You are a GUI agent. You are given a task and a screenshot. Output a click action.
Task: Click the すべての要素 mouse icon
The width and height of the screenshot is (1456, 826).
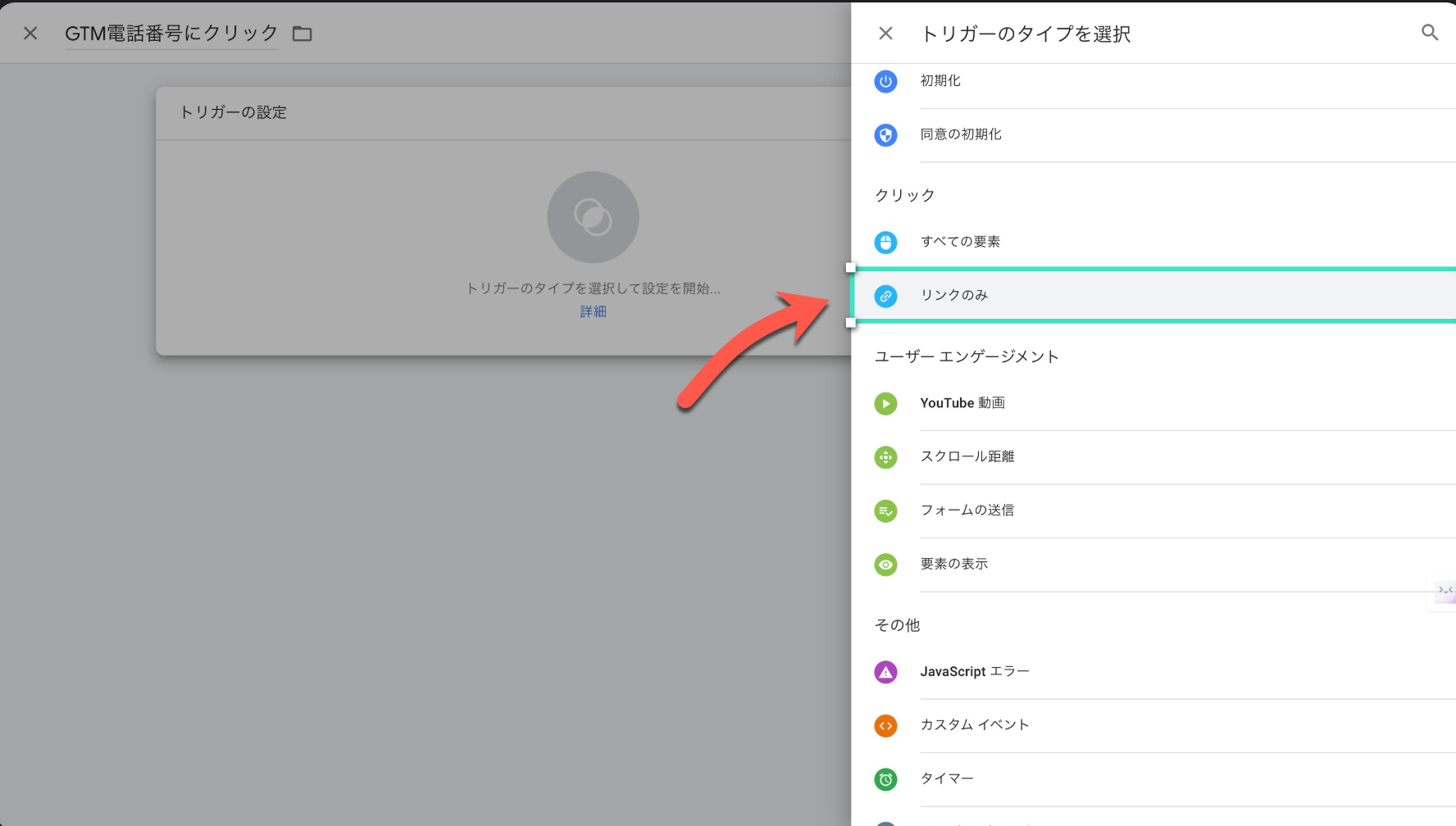coord(885,243)
